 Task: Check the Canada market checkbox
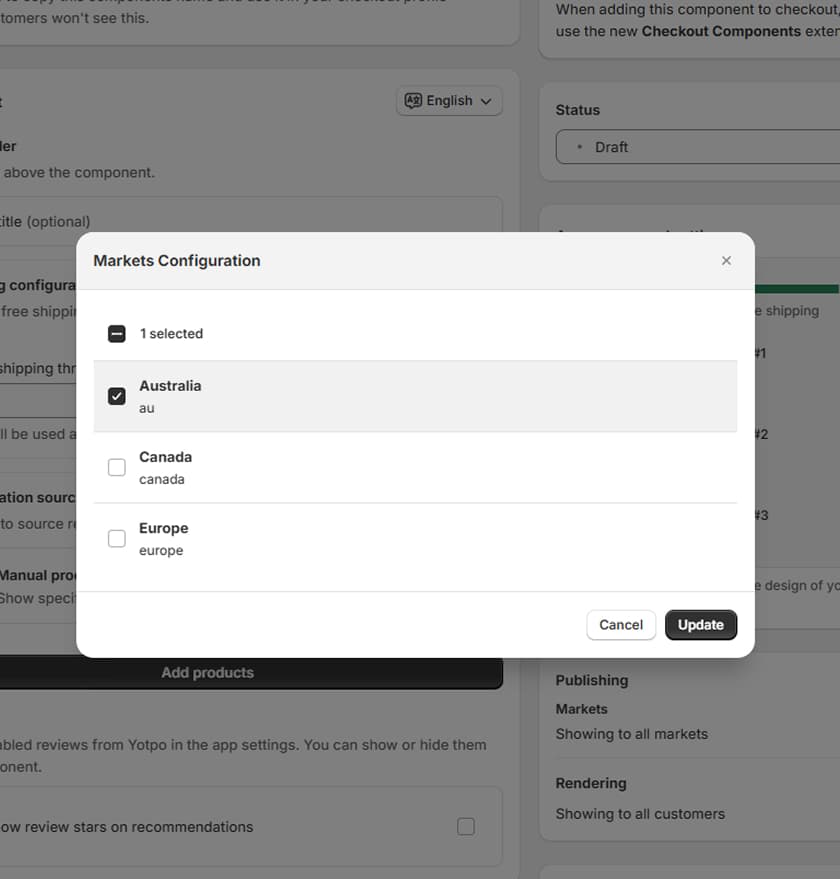click(116, 467)
